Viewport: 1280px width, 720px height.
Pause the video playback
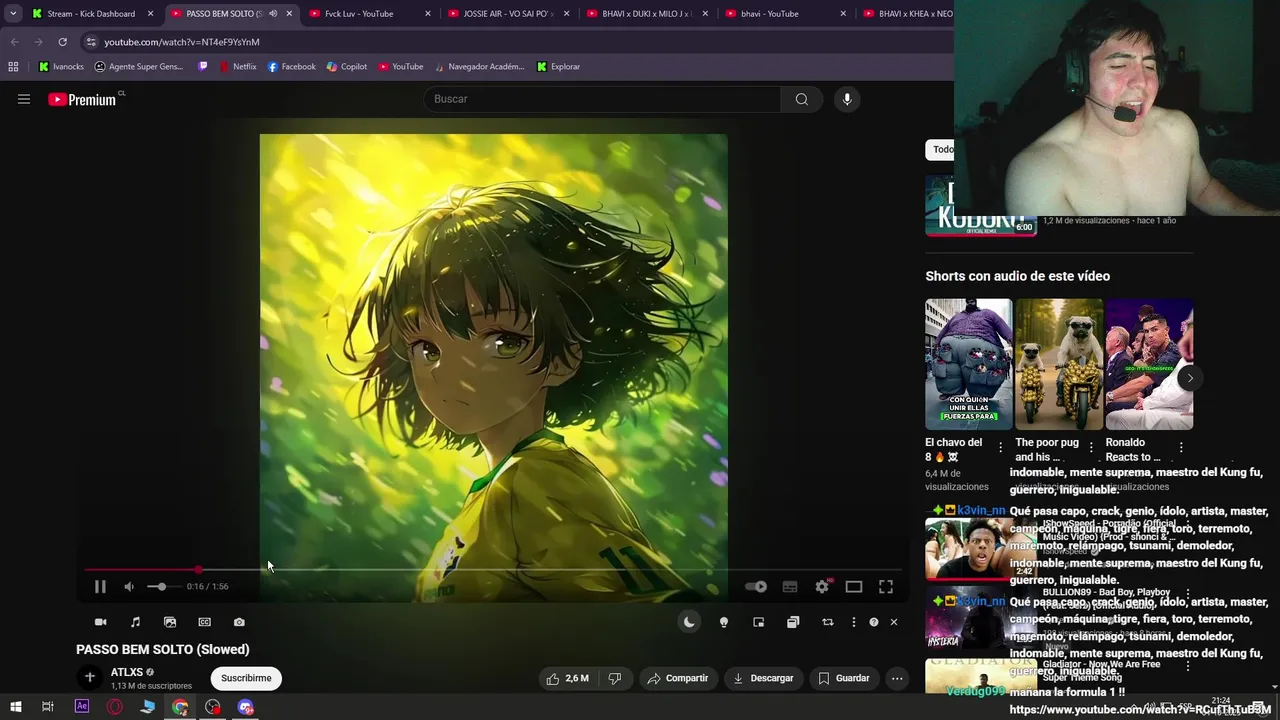click(x=100, y=587)
